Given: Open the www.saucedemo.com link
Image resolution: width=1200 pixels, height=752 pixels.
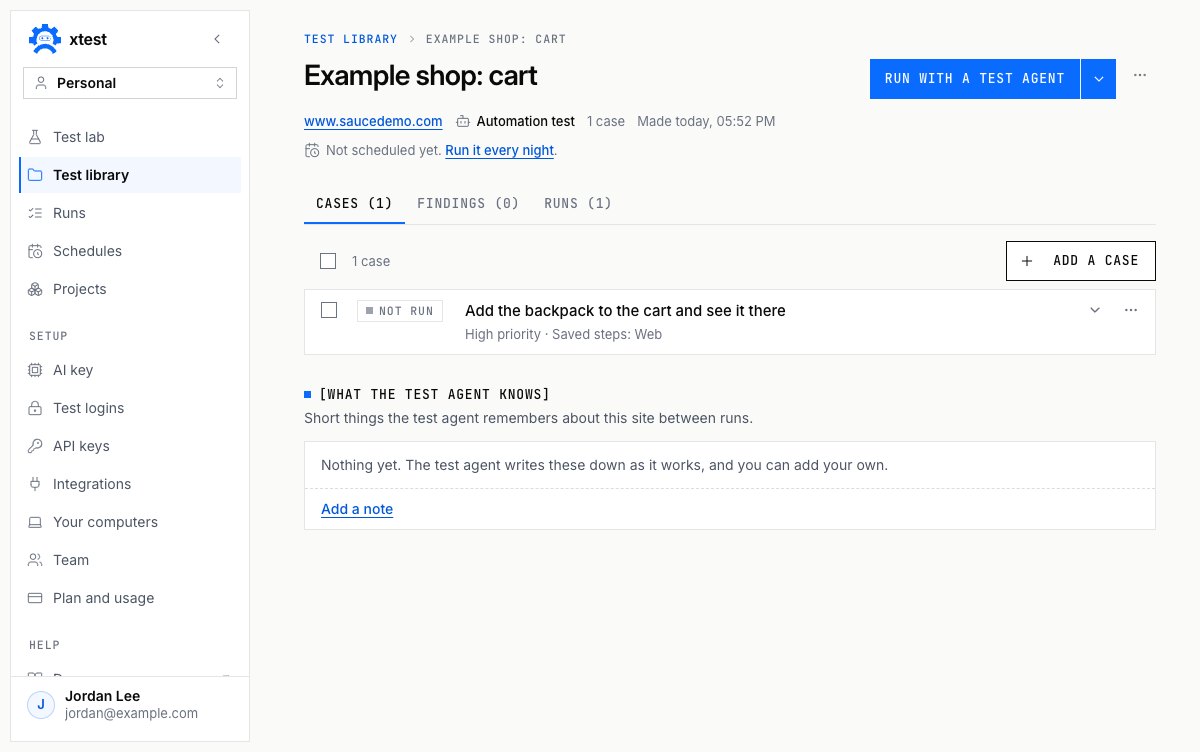Looking at the screenshot, I should (373, 121).
